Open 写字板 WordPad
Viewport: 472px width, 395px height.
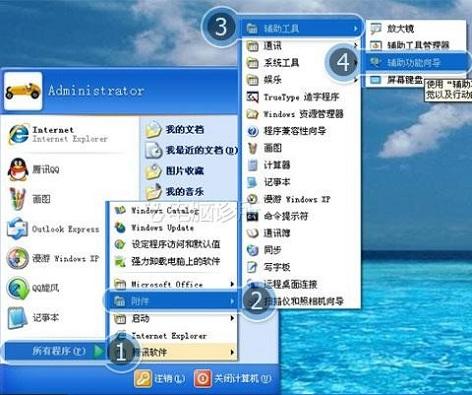pyautogui.click(x=269, y=267)
